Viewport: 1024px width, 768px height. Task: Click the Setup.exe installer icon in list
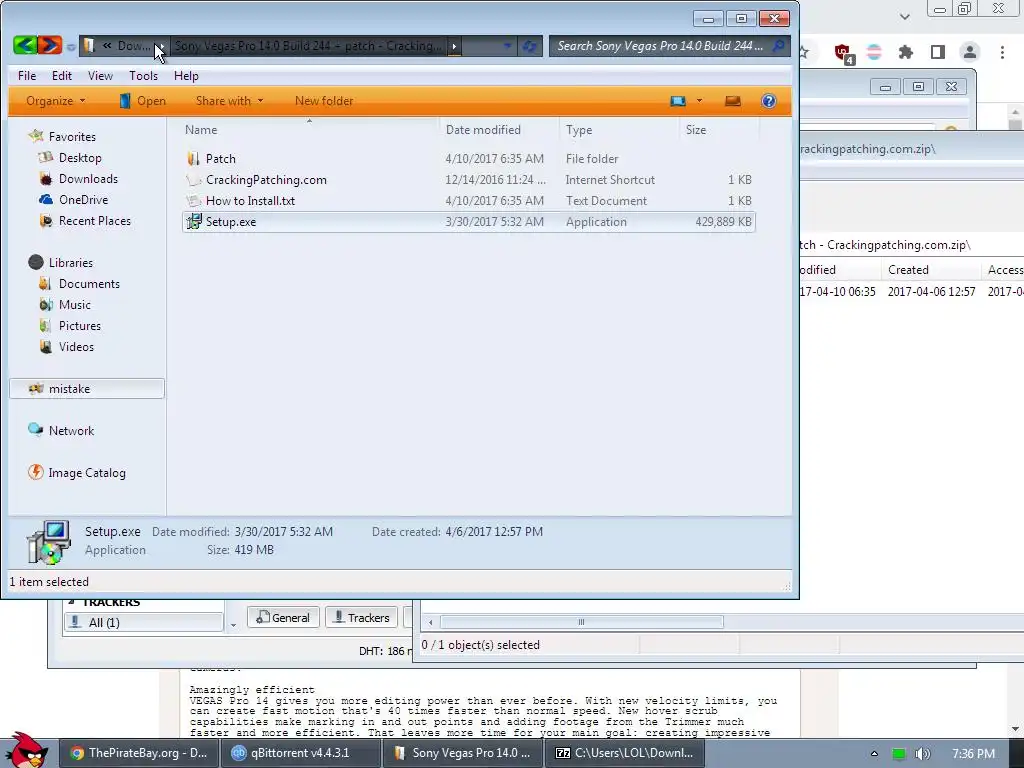[194, 221]
